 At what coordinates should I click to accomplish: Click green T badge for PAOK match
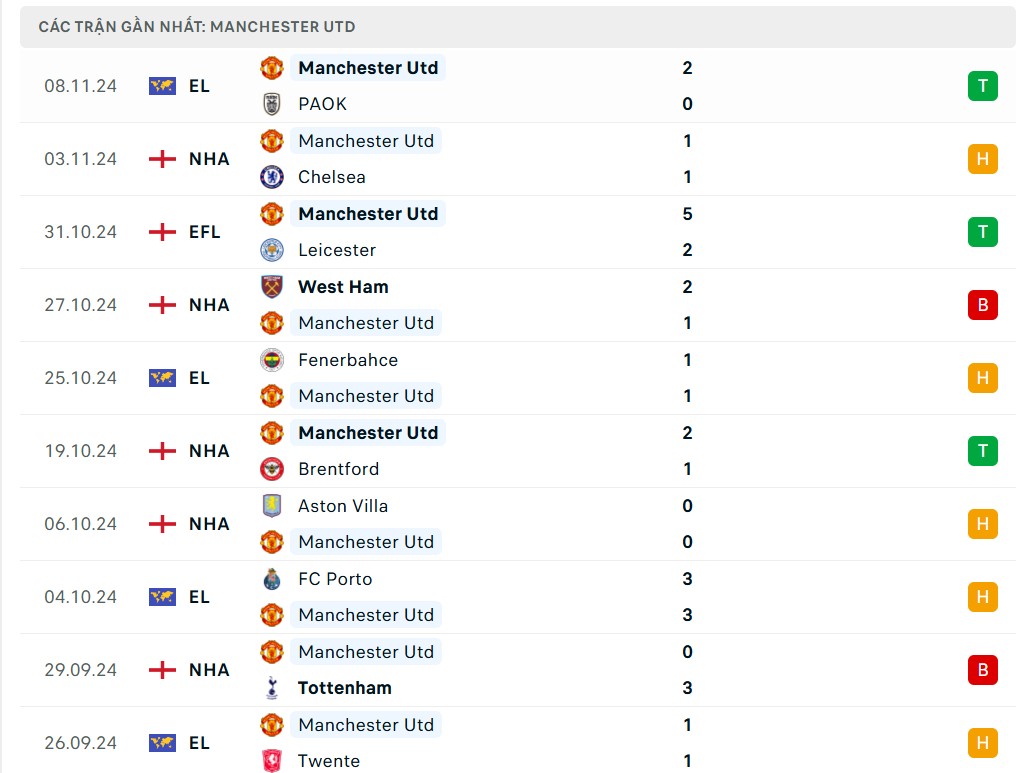point(982,86)
